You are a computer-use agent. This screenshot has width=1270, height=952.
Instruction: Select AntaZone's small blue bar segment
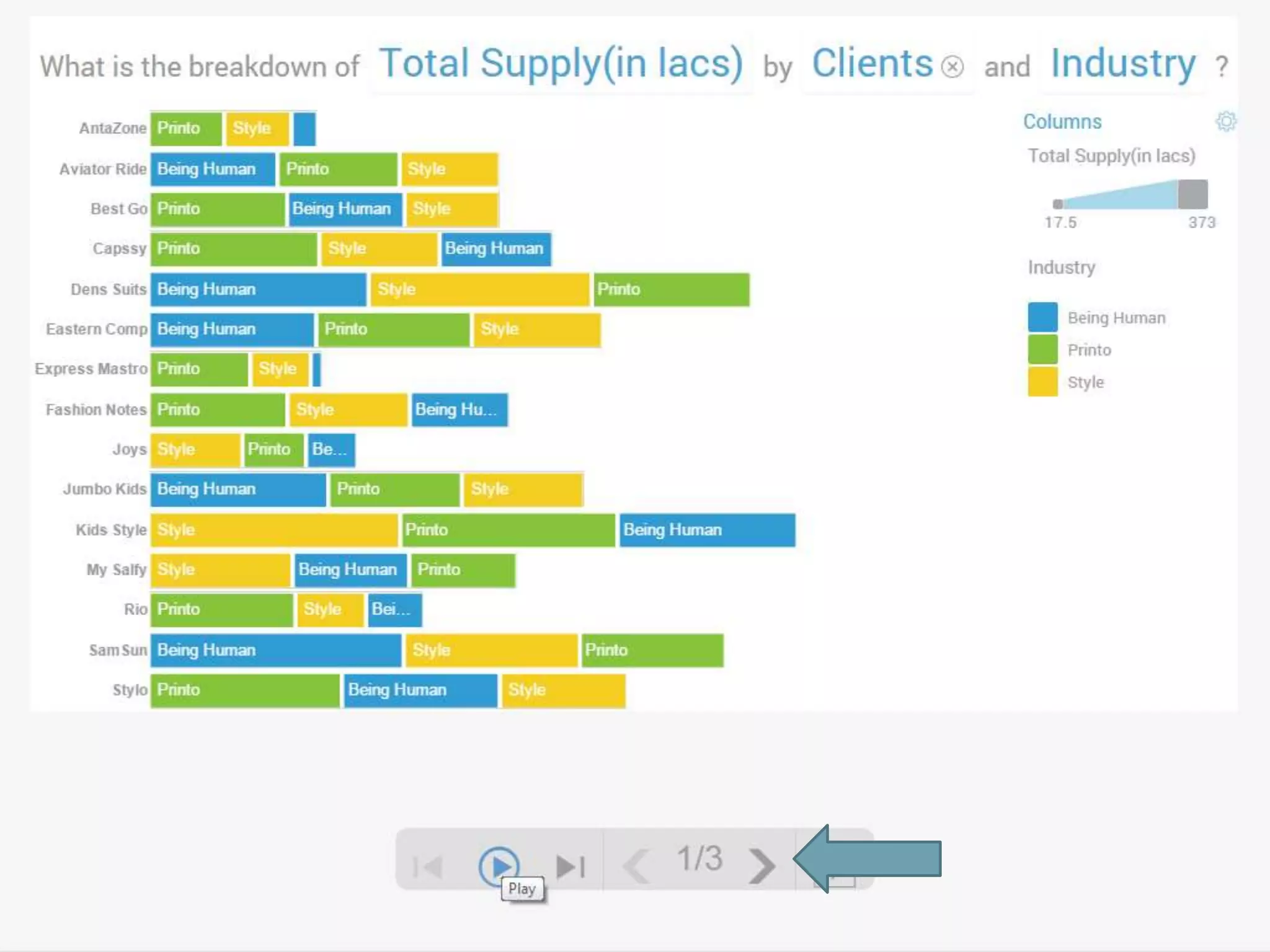[304, 128]
